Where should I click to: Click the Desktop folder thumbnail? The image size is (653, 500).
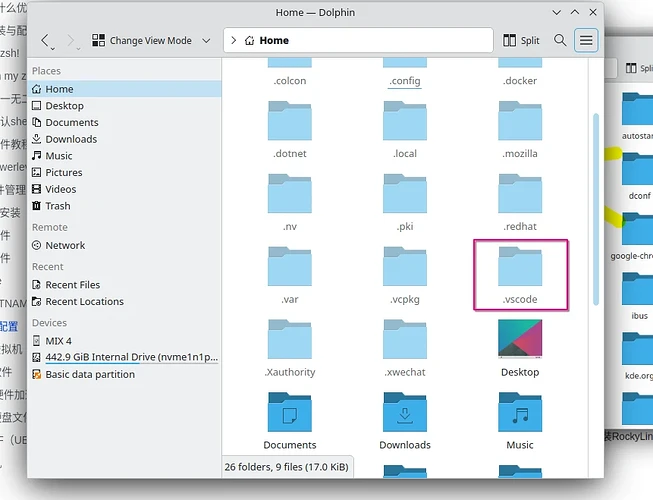point(520,340)
